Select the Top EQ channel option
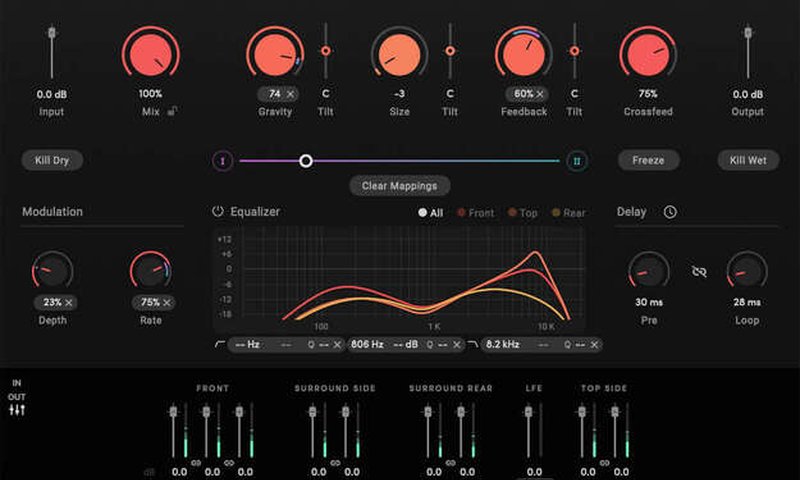Viewport: 800px width, 480px height. 524,213
